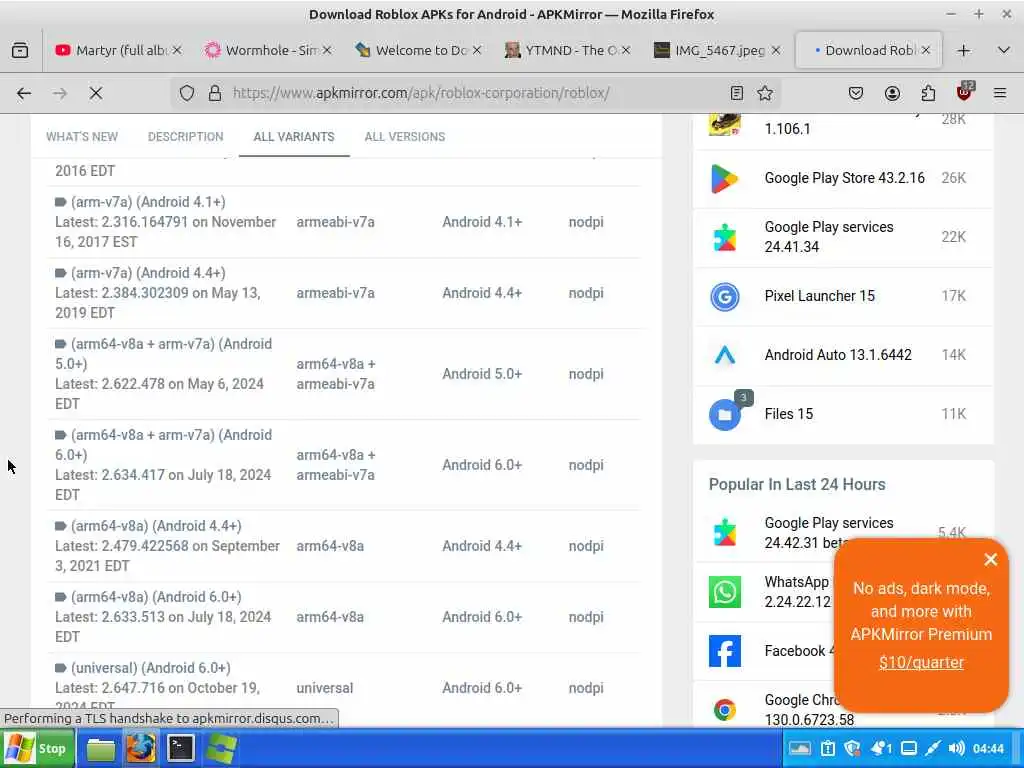Open Google Play services 24.42.31 beta link
Image resolution: width=1024 pixels, height=768 pixels.
point(829,533)
